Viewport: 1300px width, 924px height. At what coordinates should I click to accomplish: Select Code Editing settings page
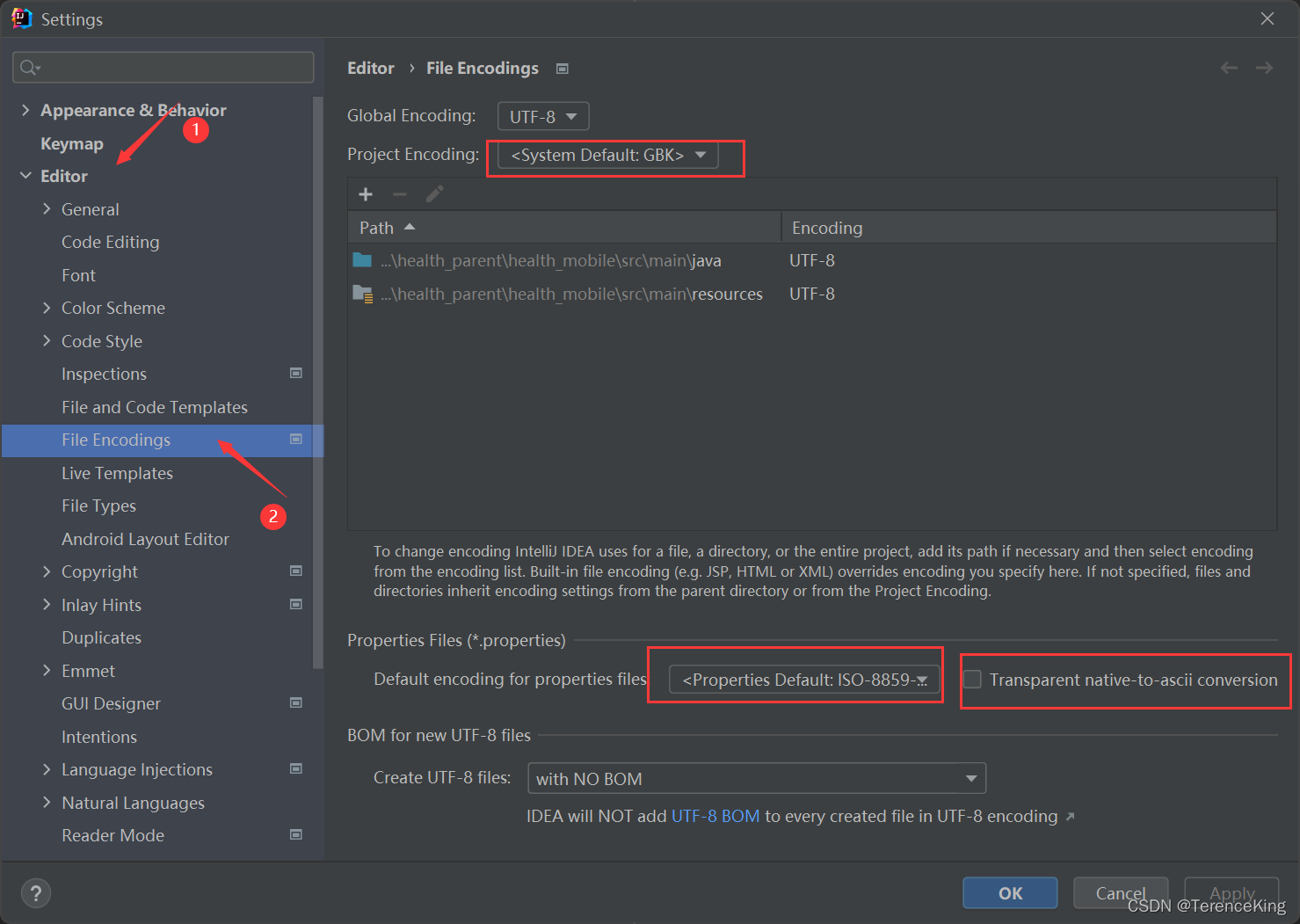pos(111,242)
